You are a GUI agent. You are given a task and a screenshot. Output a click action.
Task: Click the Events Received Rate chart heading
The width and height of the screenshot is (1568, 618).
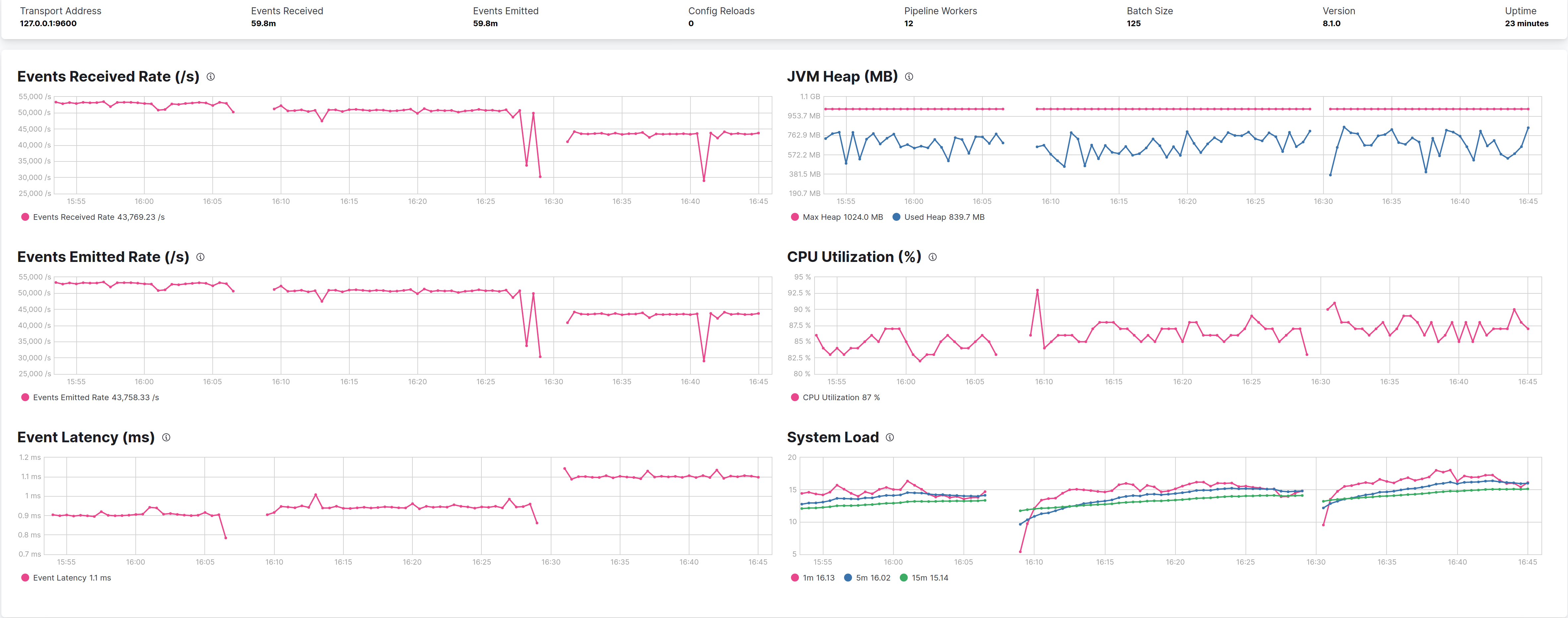(108, 77)
